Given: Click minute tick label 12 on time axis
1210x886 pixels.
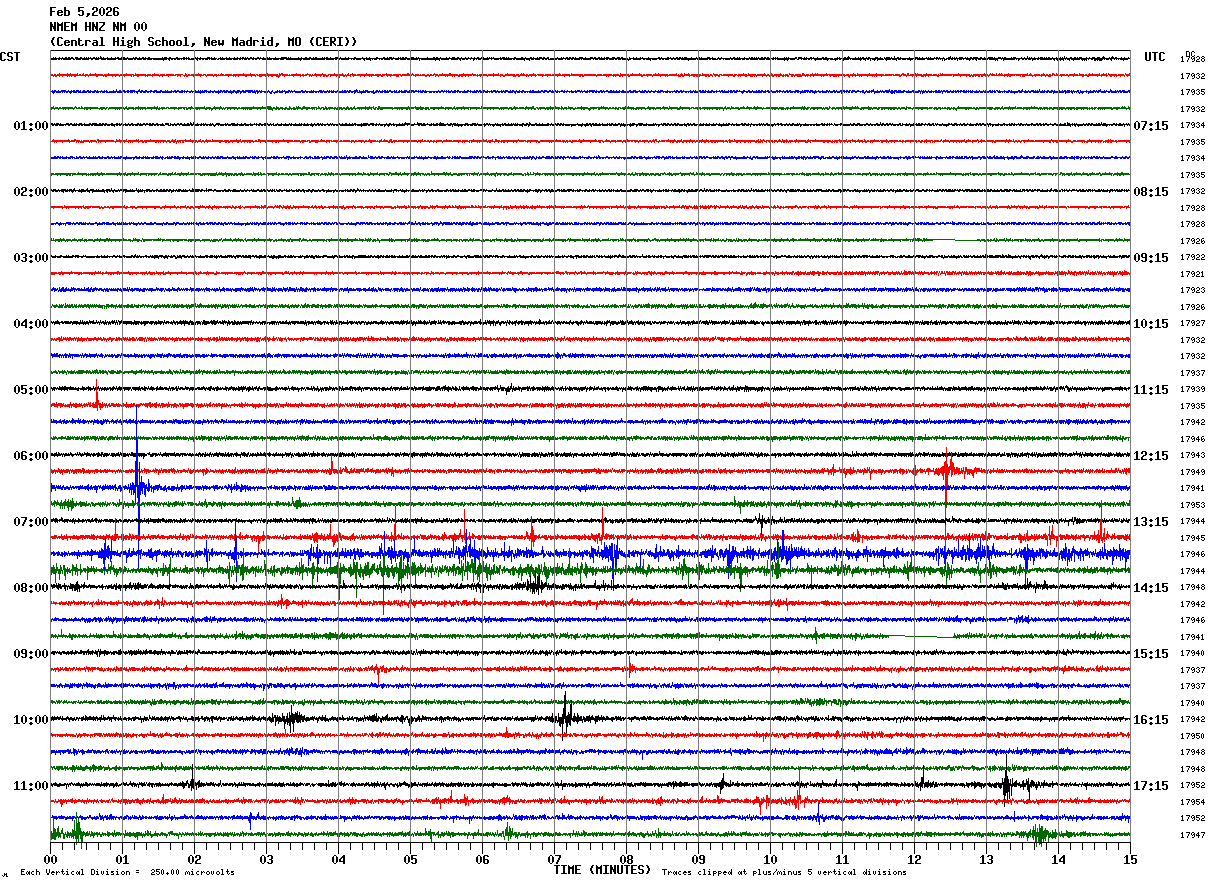Looking at the screenshot, I should tap(914, 859).
